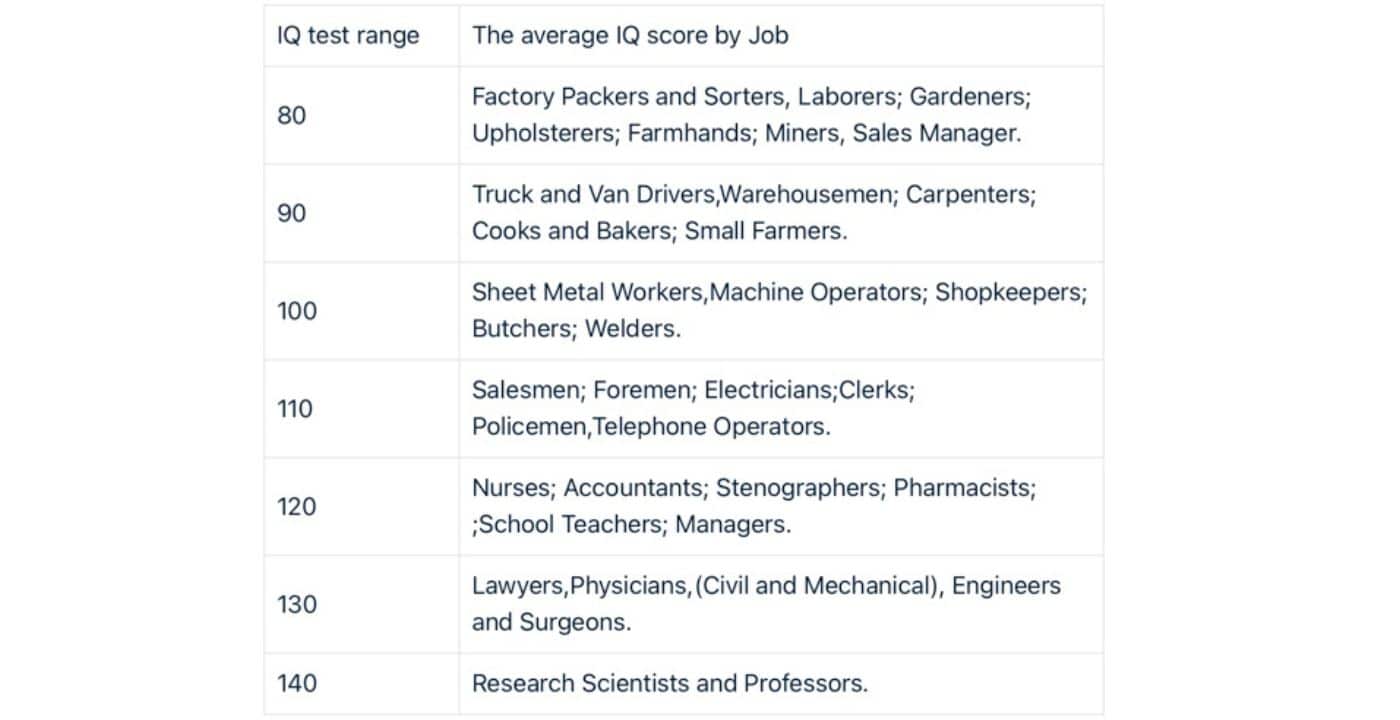Select 'The average IQ score by Job' header

click(x=781, y=36)
